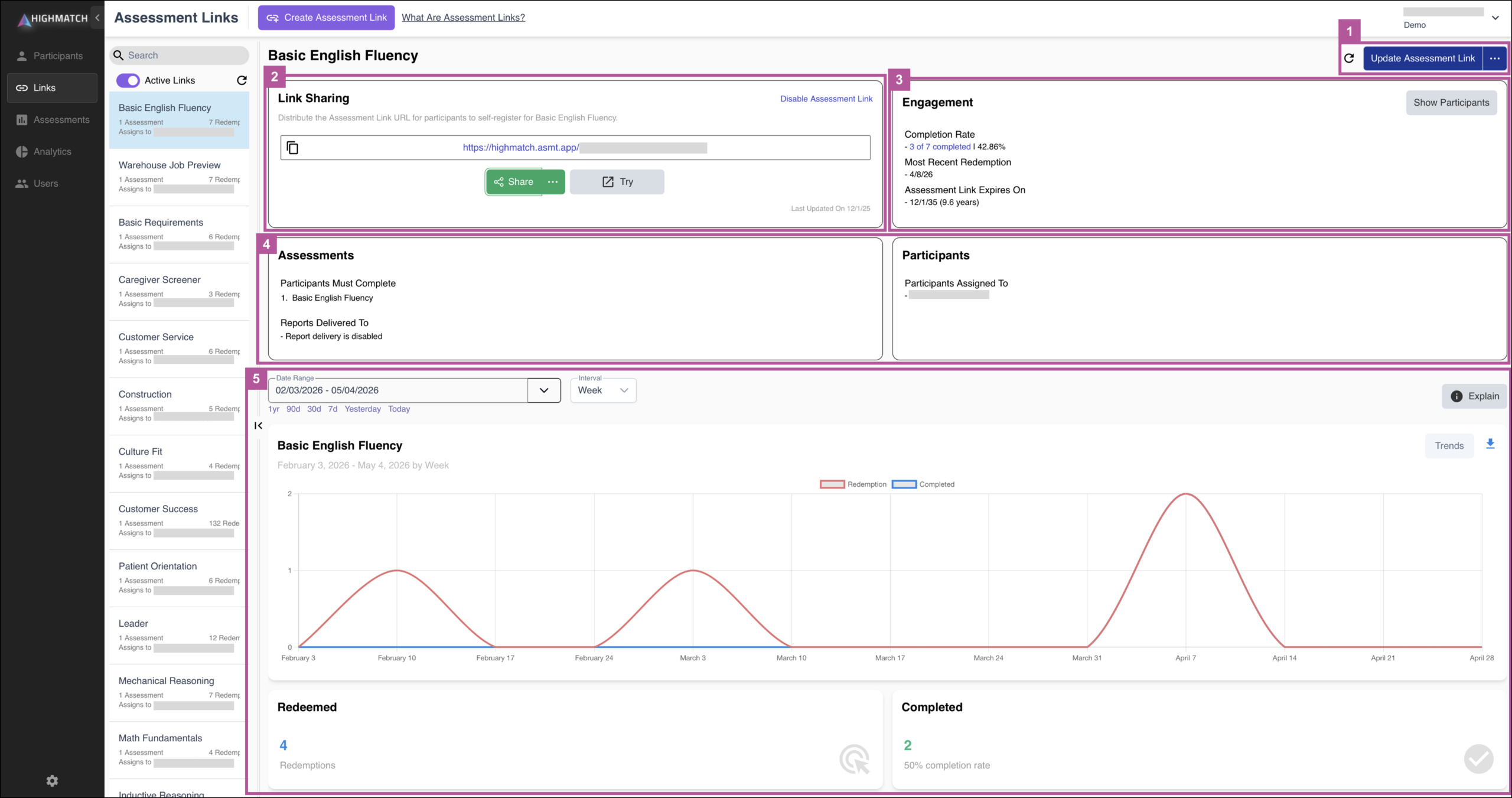Viewport: 1512px width, 798px height.
Task: Select the Today date shortcut
Action: click(x=399, y=409)
